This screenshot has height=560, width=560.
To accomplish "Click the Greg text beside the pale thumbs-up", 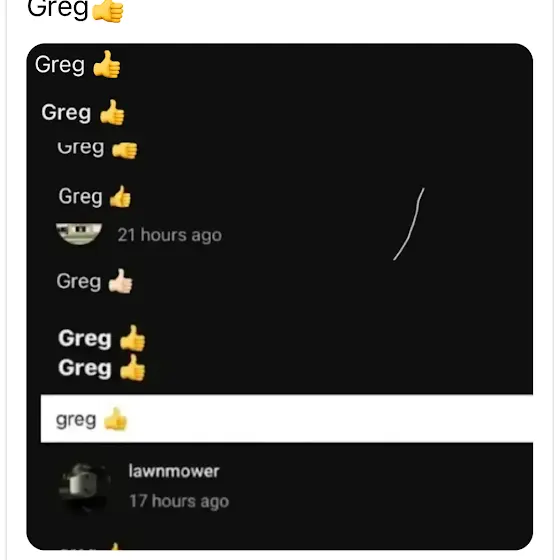I will point(79,282).
